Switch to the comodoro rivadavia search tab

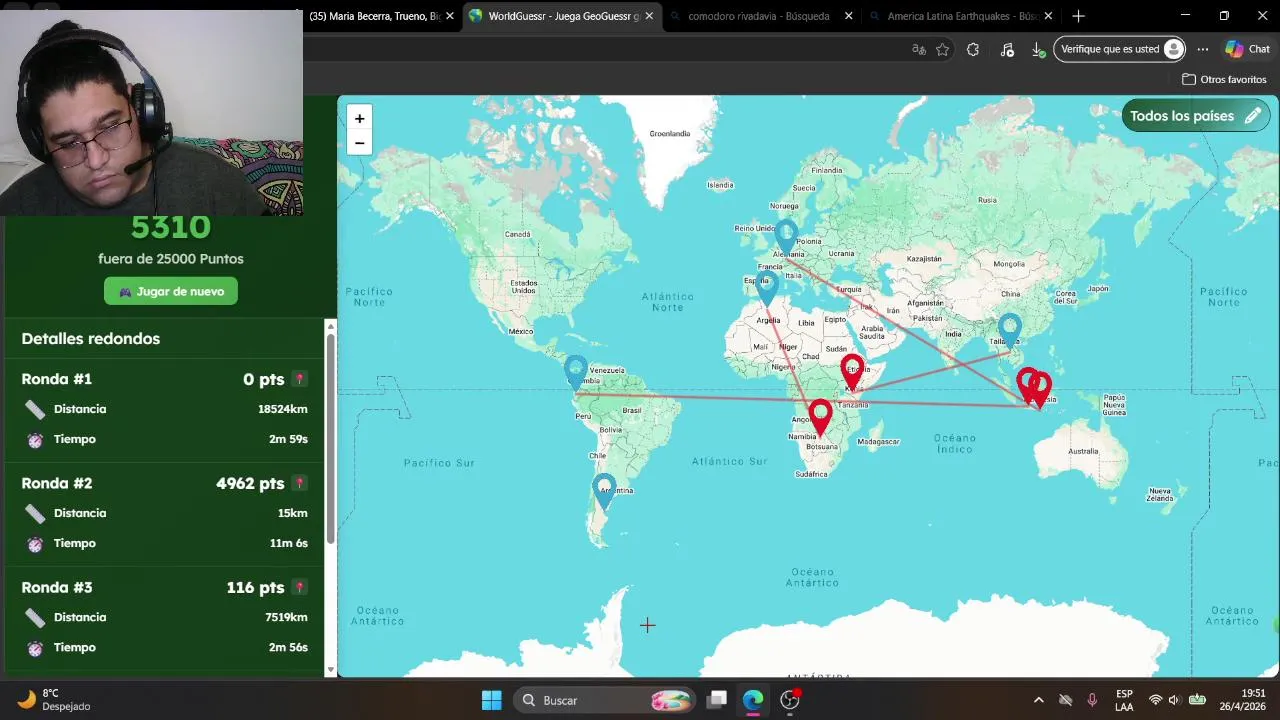coord(758,16)
